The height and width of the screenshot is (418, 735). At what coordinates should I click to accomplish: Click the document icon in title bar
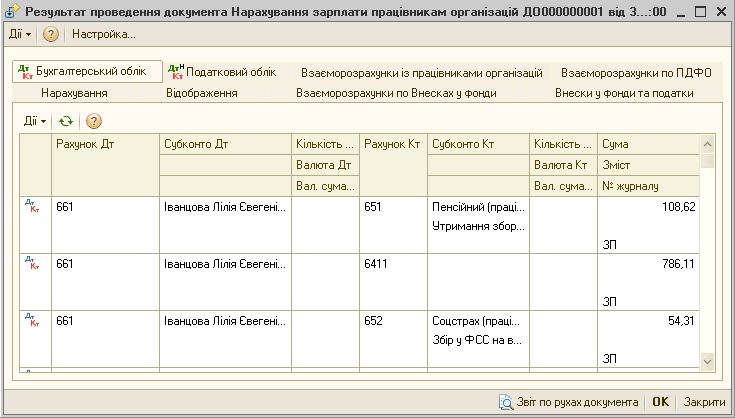pyautogui.click(x=12, y=12)
